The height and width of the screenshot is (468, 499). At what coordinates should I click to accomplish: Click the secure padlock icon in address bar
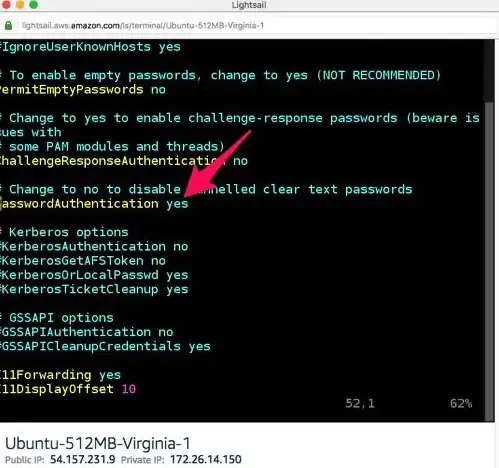[x=8, y=26]
